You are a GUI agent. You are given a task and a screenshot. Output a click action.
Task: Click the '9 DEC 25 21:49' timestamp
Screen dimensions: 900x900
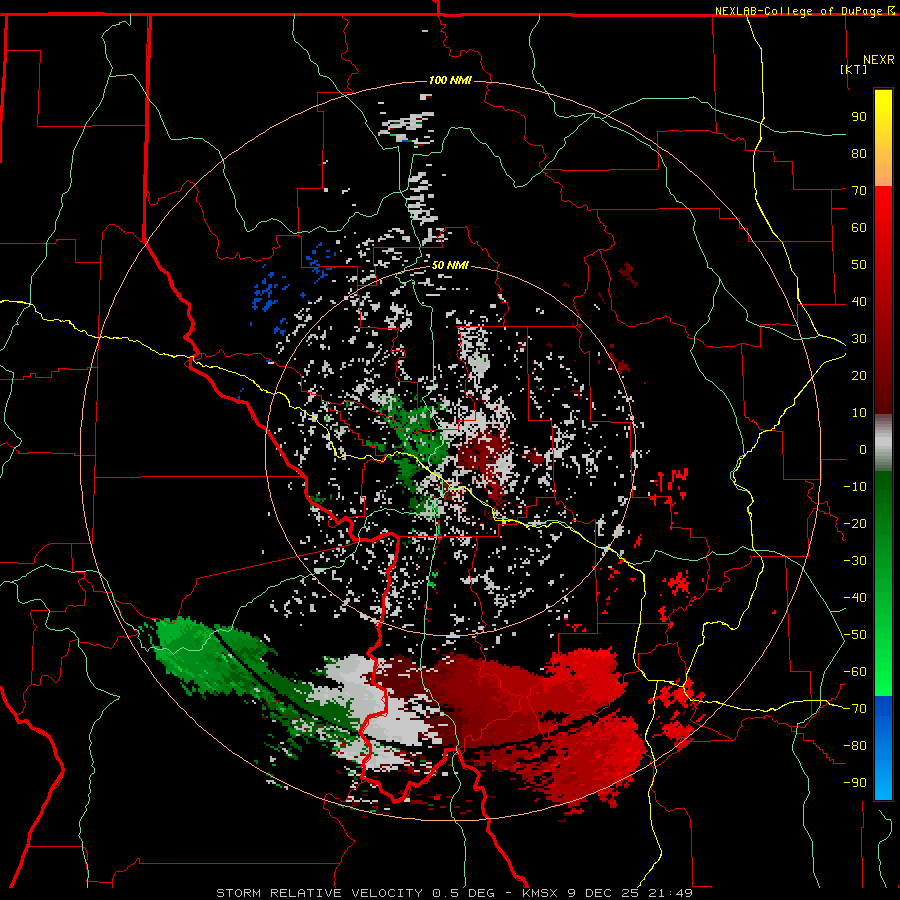[630, 893]
